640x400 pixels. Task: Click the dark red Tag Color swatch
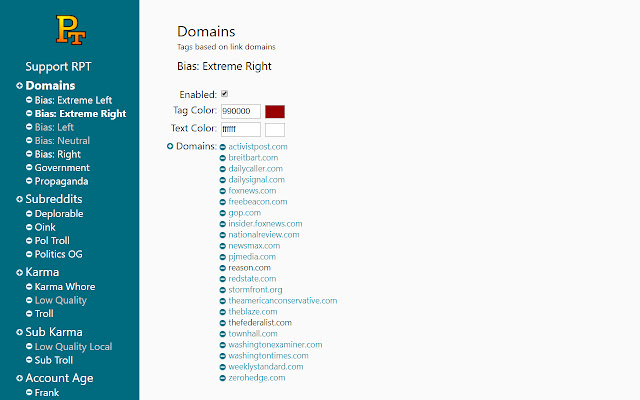(x=275, y=111)
